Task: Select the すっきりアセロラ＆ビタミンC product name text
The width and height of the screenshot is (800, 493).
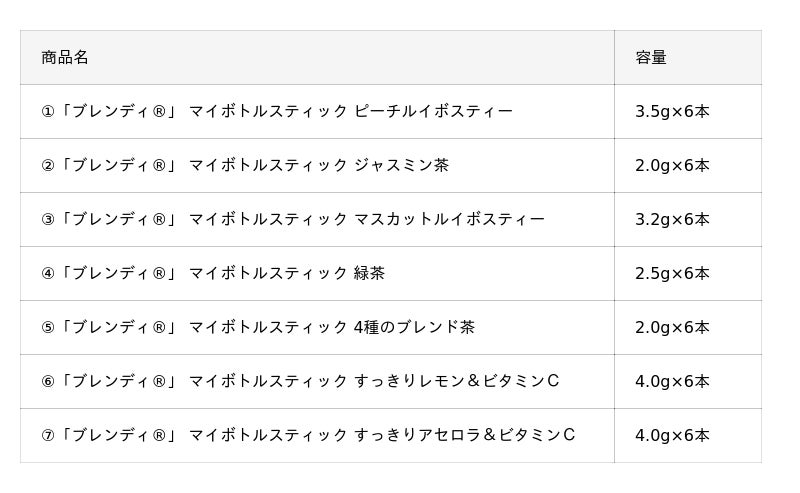Action: tap(464, 435)
